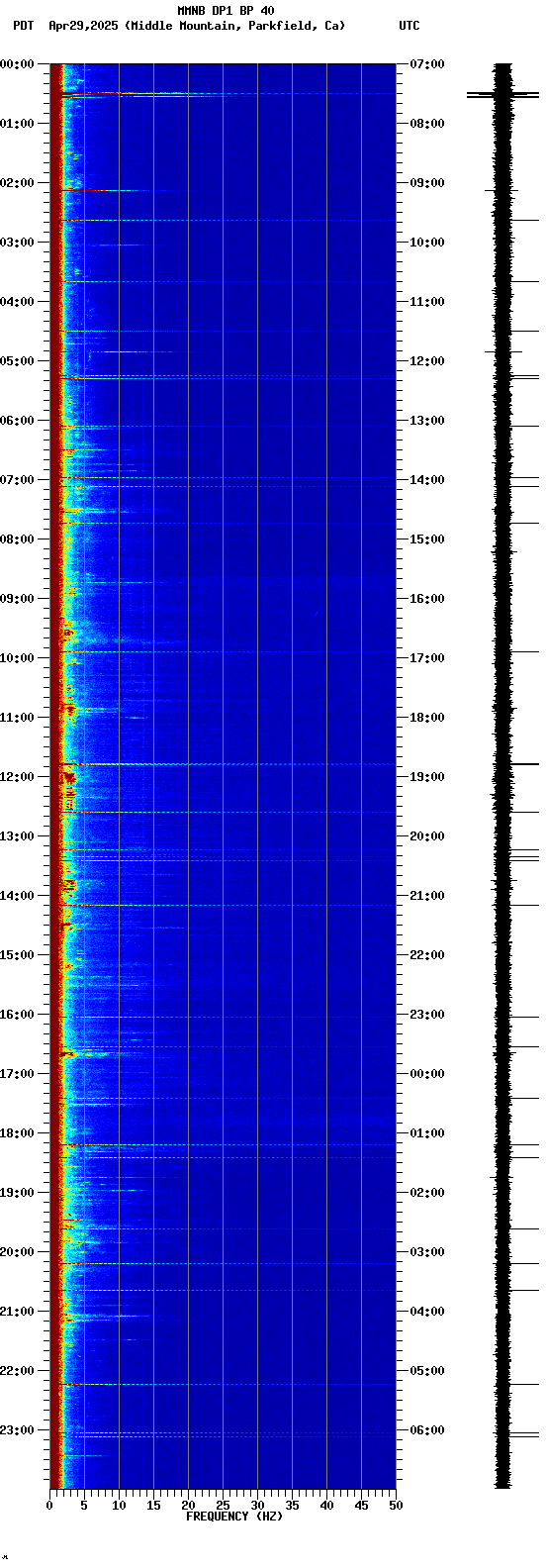This screenshot has width=546, height=1568.
Task: Click the PDT axis label "20:00"
Action: 17,1252
